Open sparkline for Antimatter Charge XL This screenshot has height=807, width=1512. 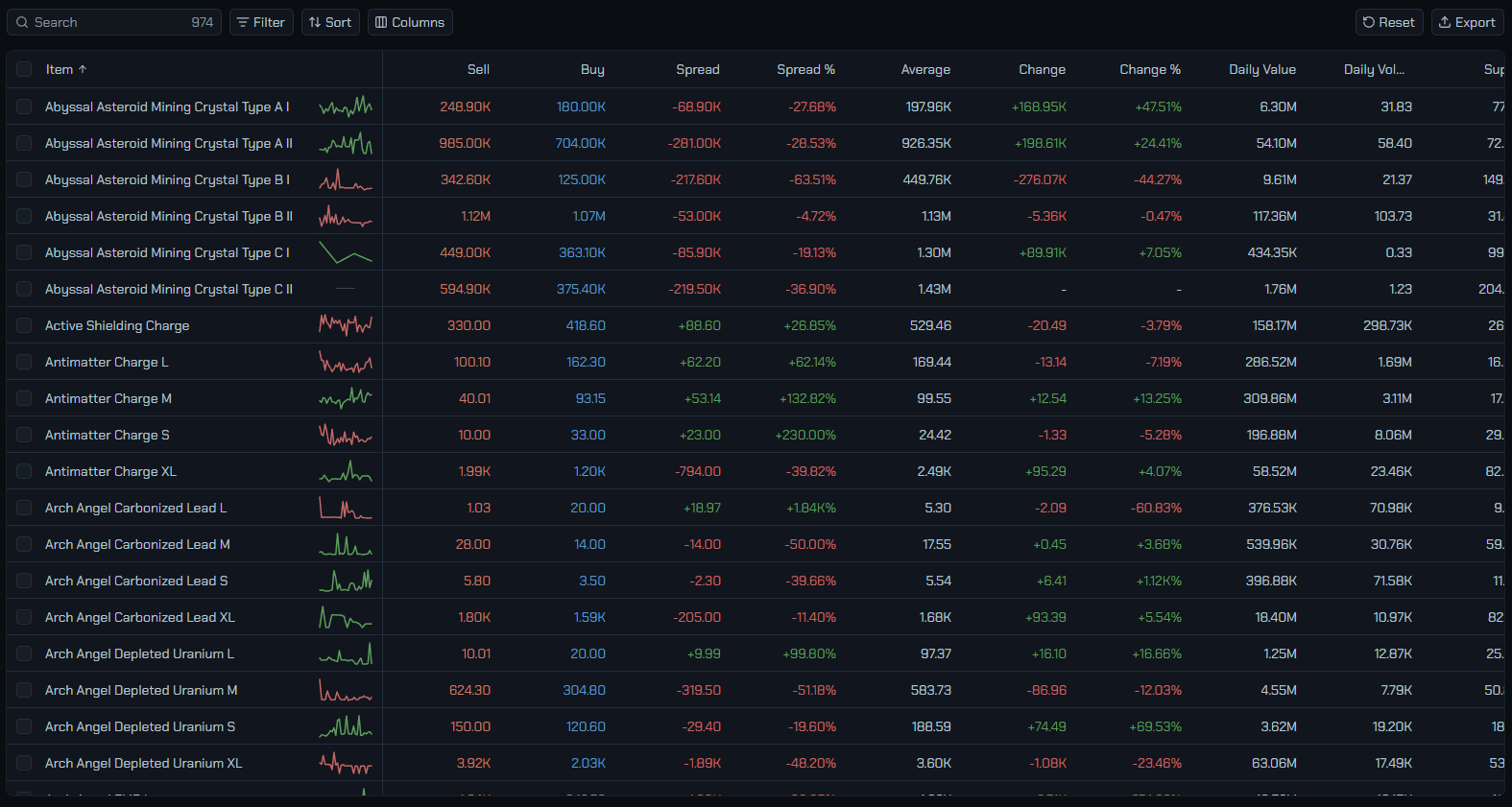click(346, 471)
